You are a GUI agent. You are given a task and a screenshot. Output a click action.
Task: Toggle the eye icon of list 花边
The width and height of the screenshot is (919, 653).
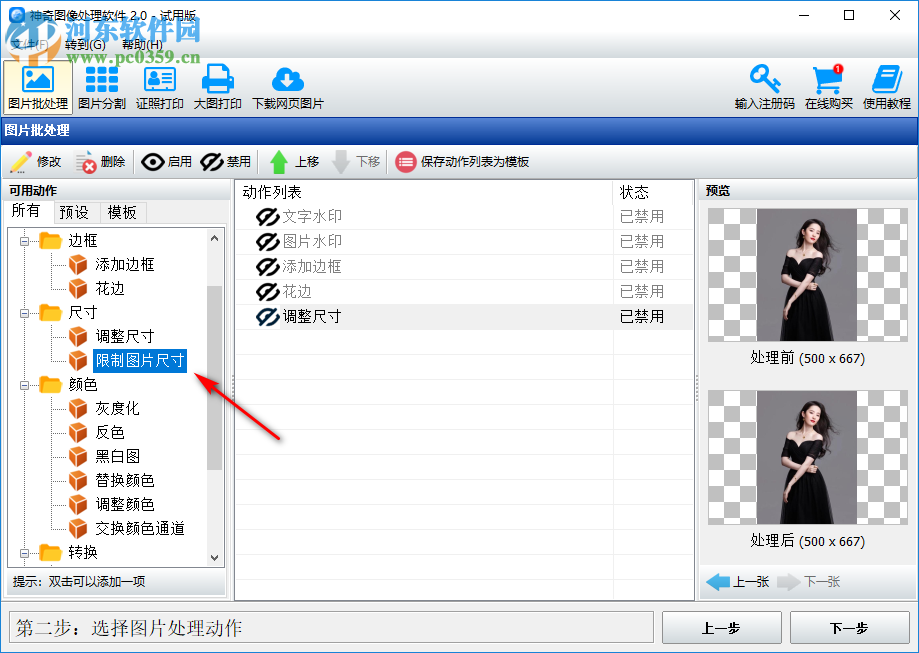pyautogui.click(x=267, y=292)
